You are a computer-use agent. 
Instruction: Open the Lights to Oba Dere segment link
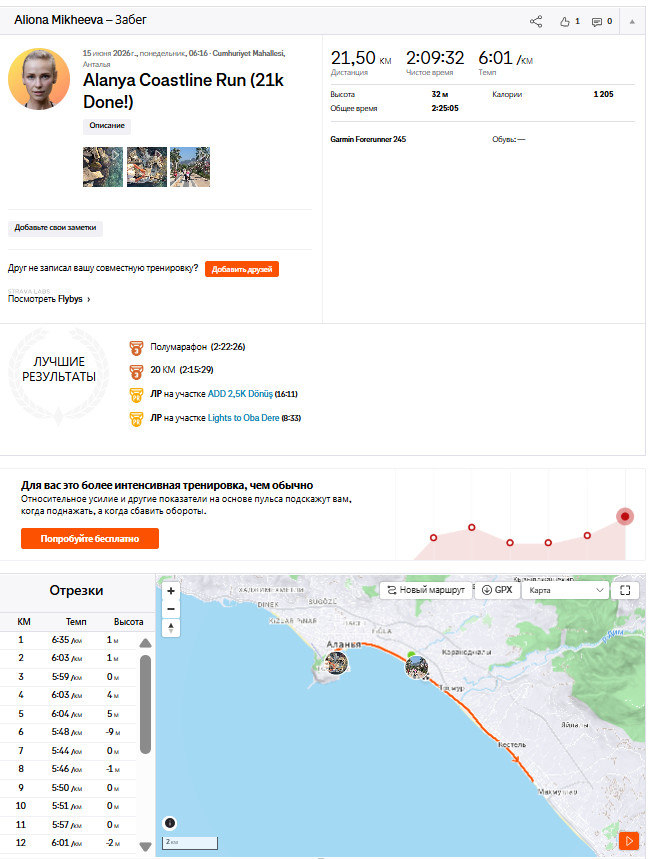click(x=243, y=418)
